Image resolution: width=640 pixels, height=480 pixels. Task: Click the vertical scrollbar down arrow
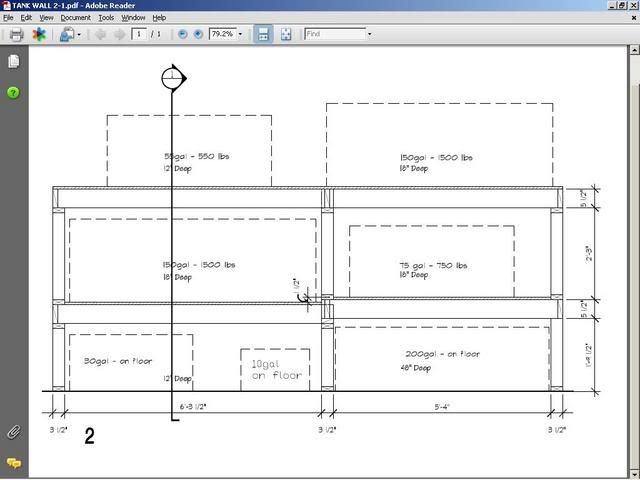tap(635, 473)
